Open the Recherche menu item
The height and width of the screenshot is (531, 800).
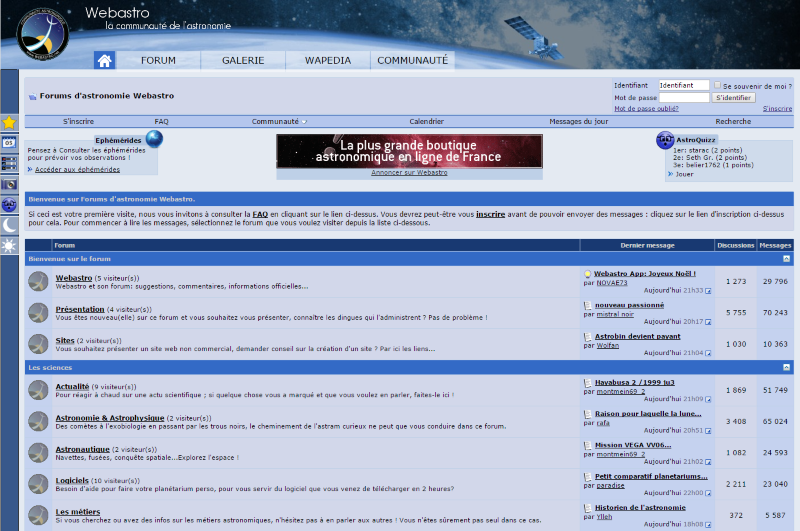click(733, 121)
